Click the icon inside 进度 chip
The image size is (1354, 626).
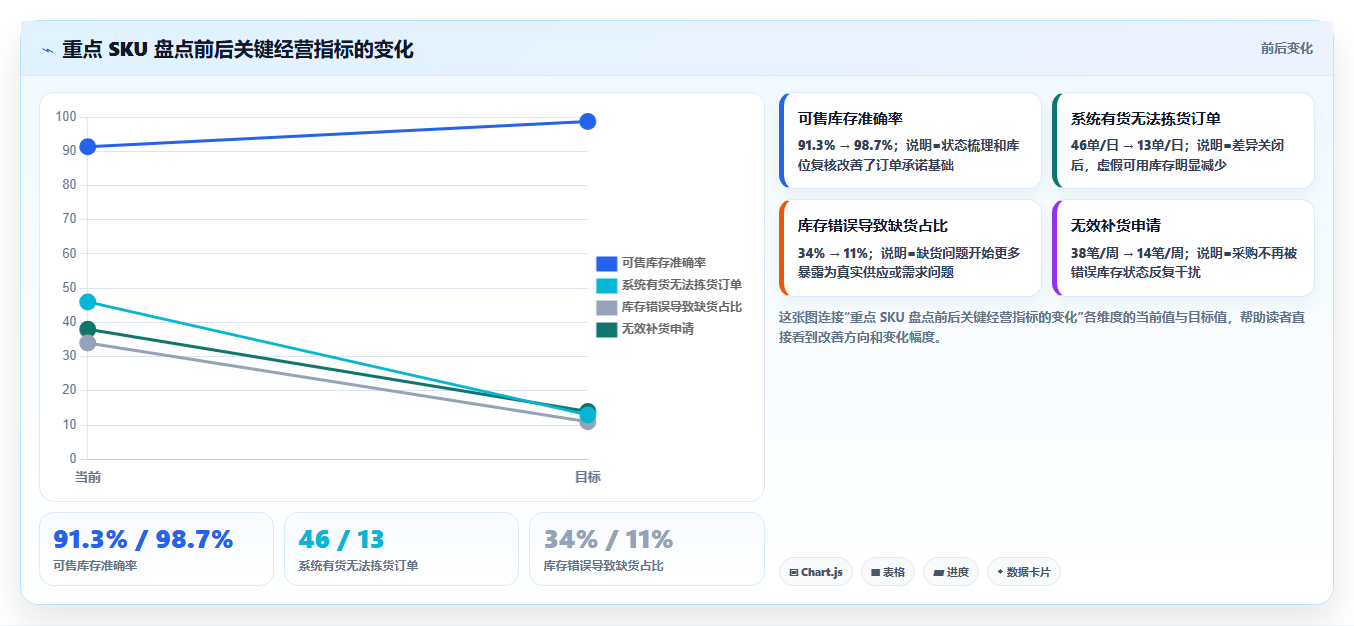(938, 573)
